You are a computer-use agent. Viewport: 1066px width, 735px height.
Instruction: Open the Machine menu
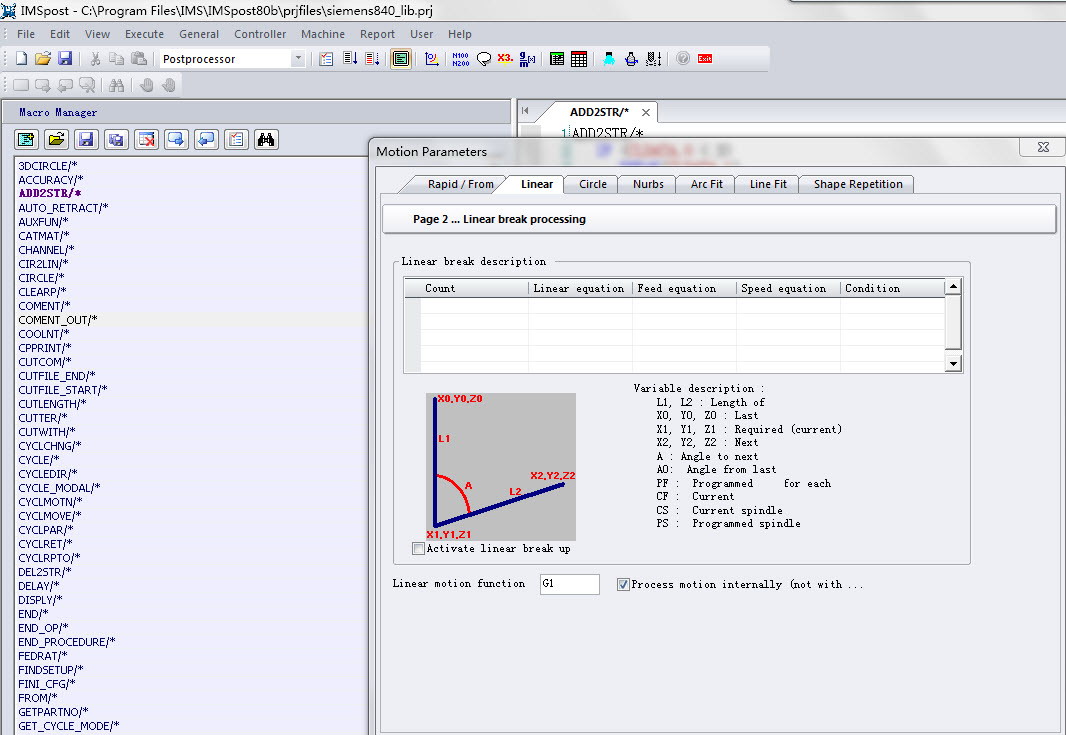(323, 34)
